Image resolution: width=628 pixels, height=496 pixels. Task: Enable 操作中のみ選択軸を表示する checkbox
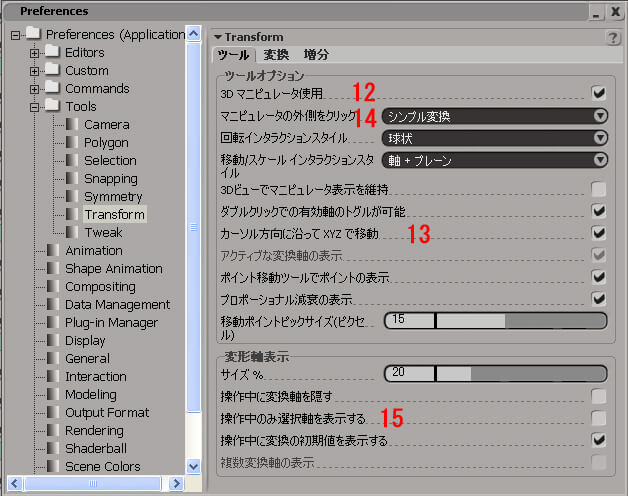pos(599,419)
